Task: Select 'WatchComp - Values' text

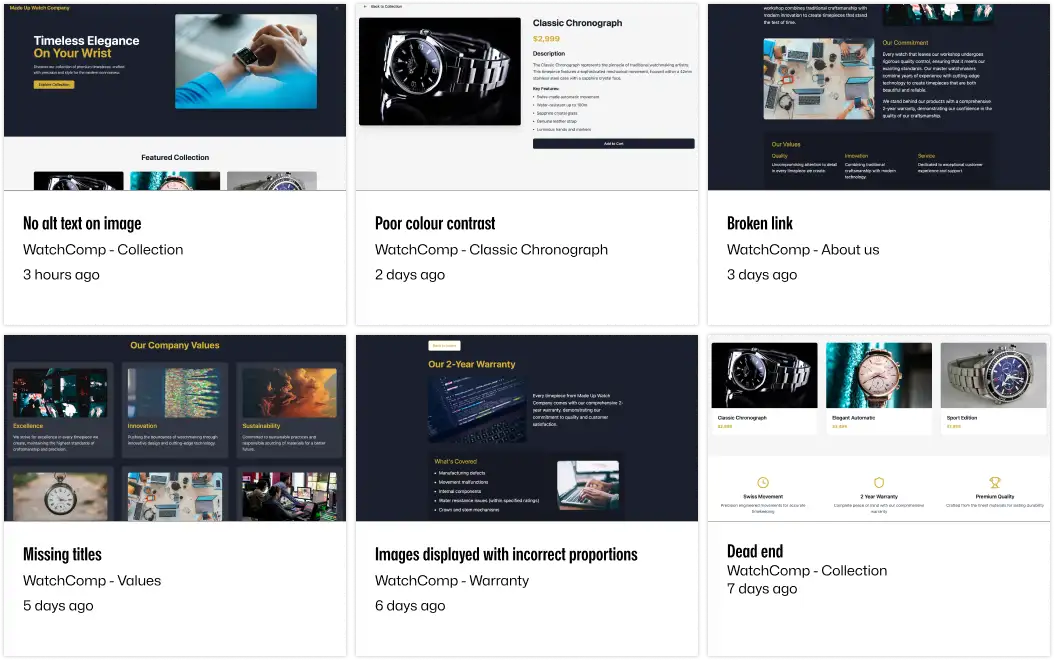Action: click(x=92, y=581)
